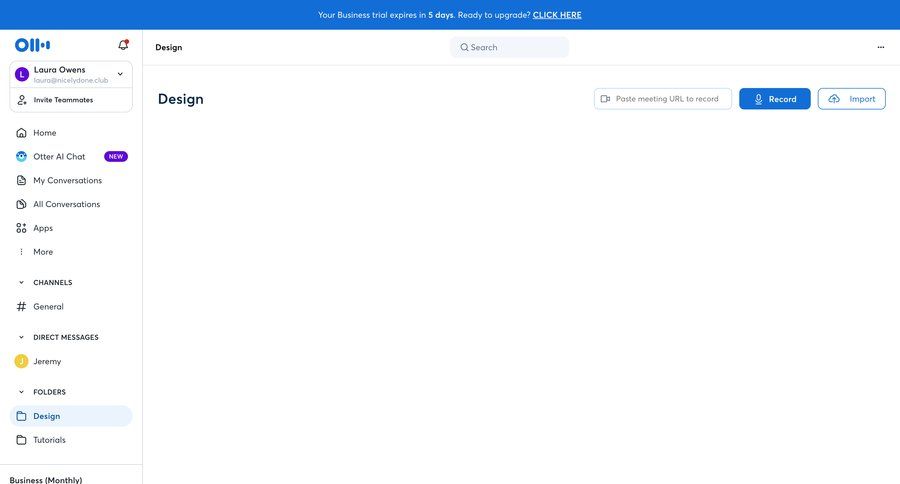Collapse the Folders section
900x484 pixels.
click(21, 392)
